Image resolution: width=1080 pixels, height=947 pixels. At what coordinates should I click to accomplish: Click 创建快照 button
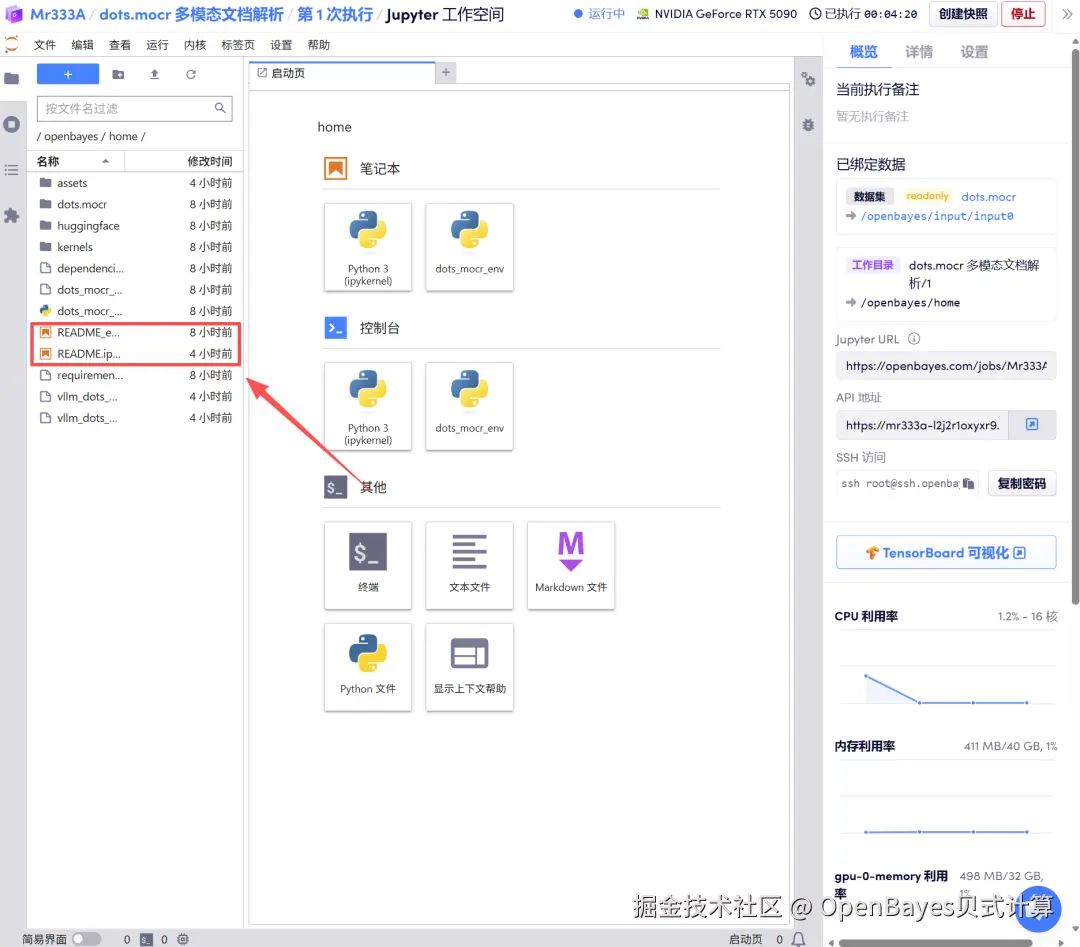pyautogui.click(x=963, y=14)
